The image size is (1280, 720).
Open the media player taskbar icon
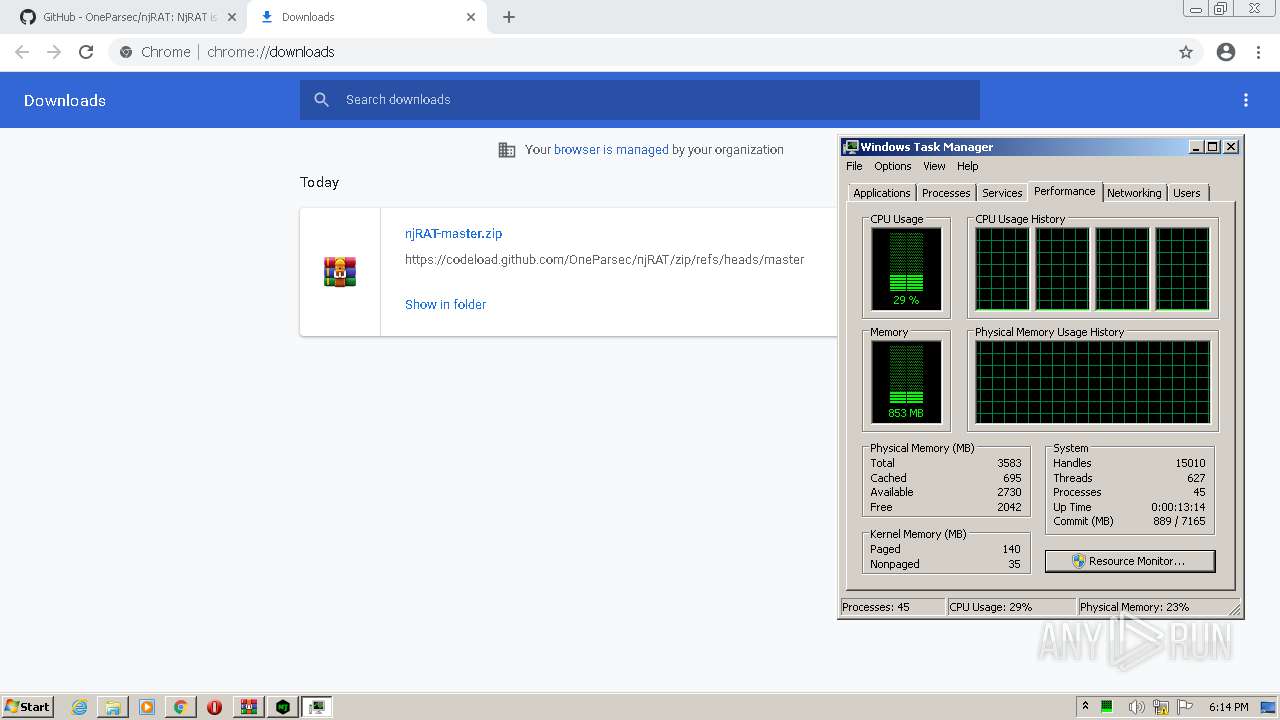tap(147, 707)
